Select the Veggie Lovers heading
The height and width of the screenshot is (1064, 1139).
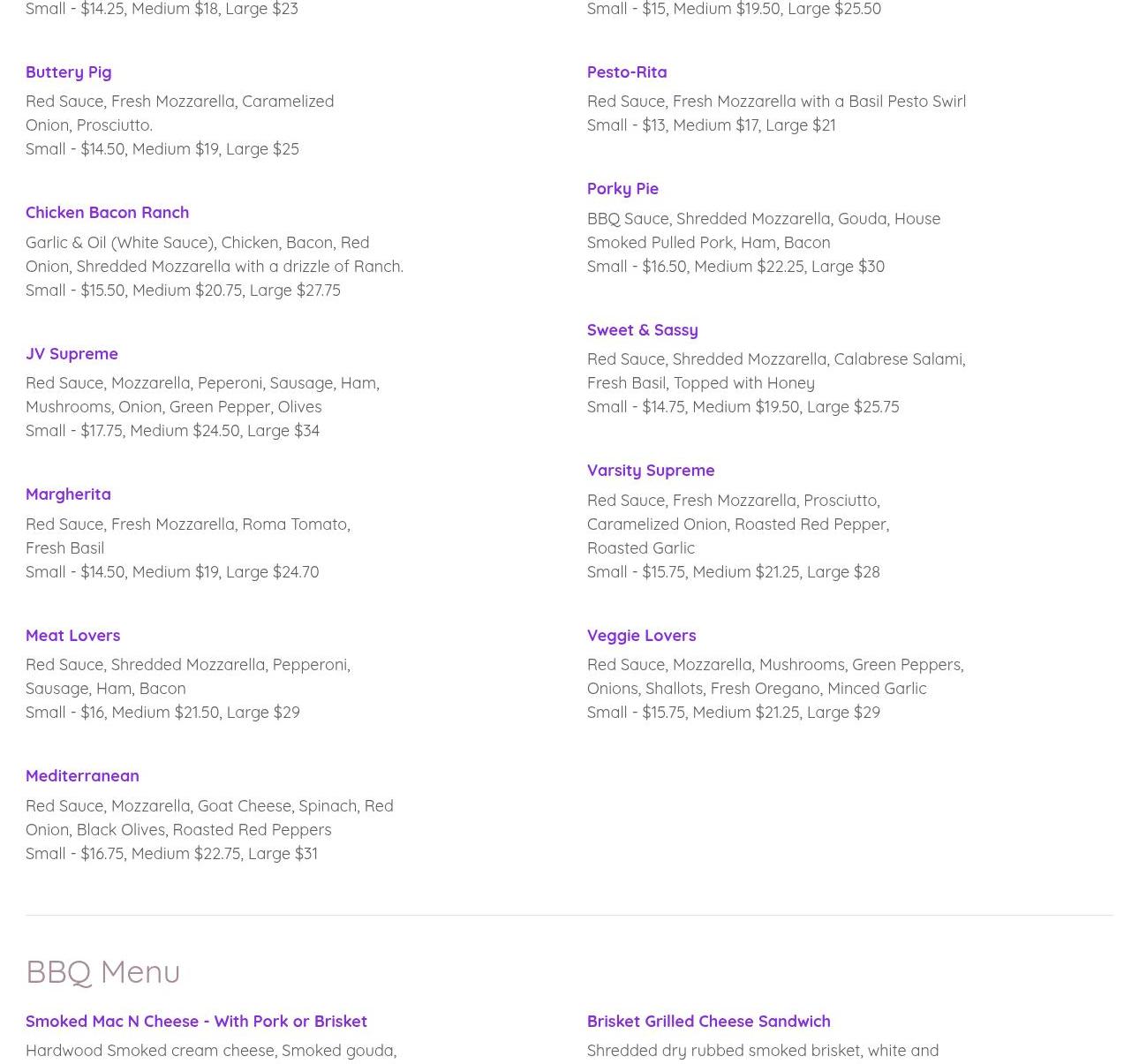pyautogui.click(x=641, y=635)
